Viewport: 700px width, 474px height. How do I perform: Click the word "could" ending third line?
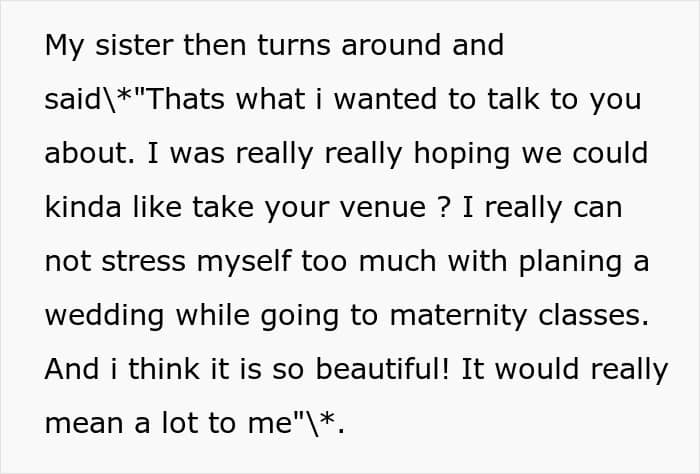point(610,153)
